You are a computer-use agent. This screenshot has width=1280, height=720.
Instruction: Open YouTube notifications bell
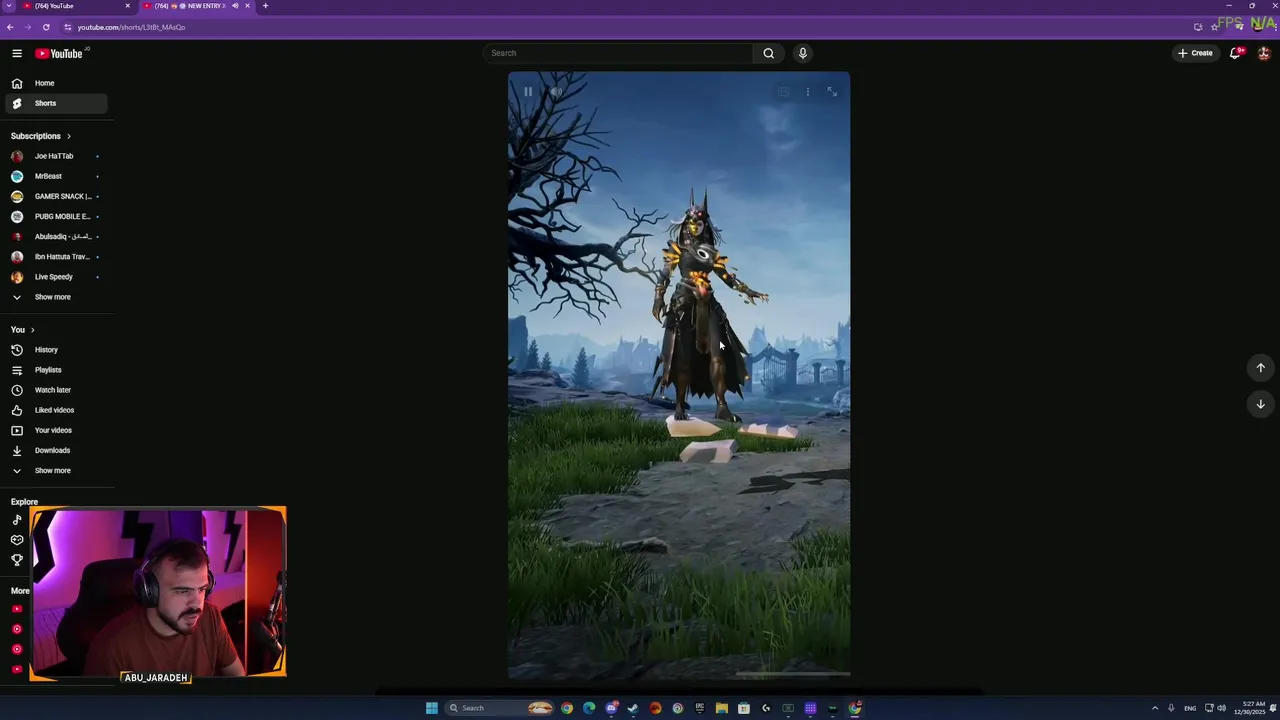click(x=1235, y=53)
